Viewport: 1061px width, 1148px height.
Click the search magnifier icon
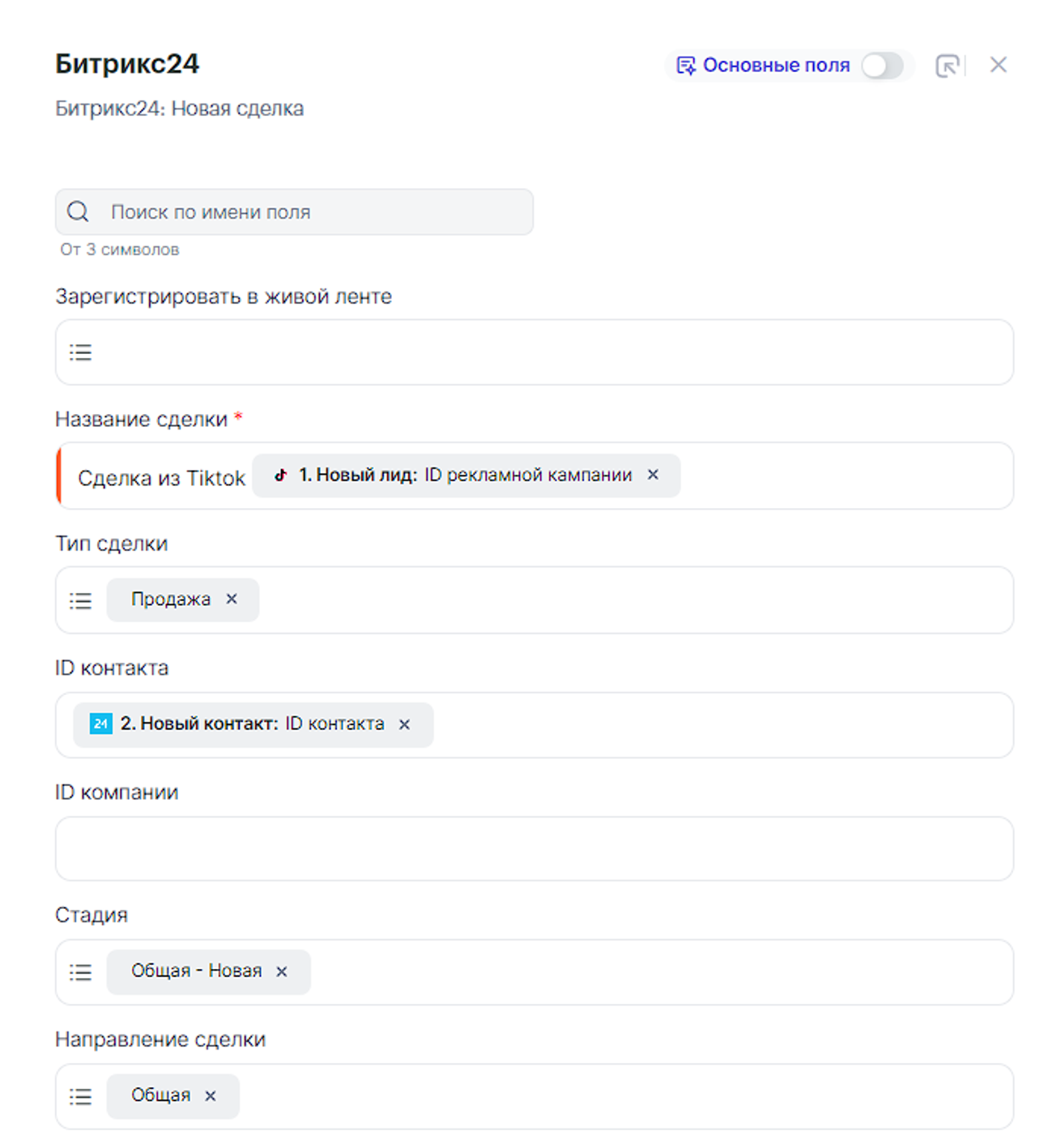(x=78, y=212)
